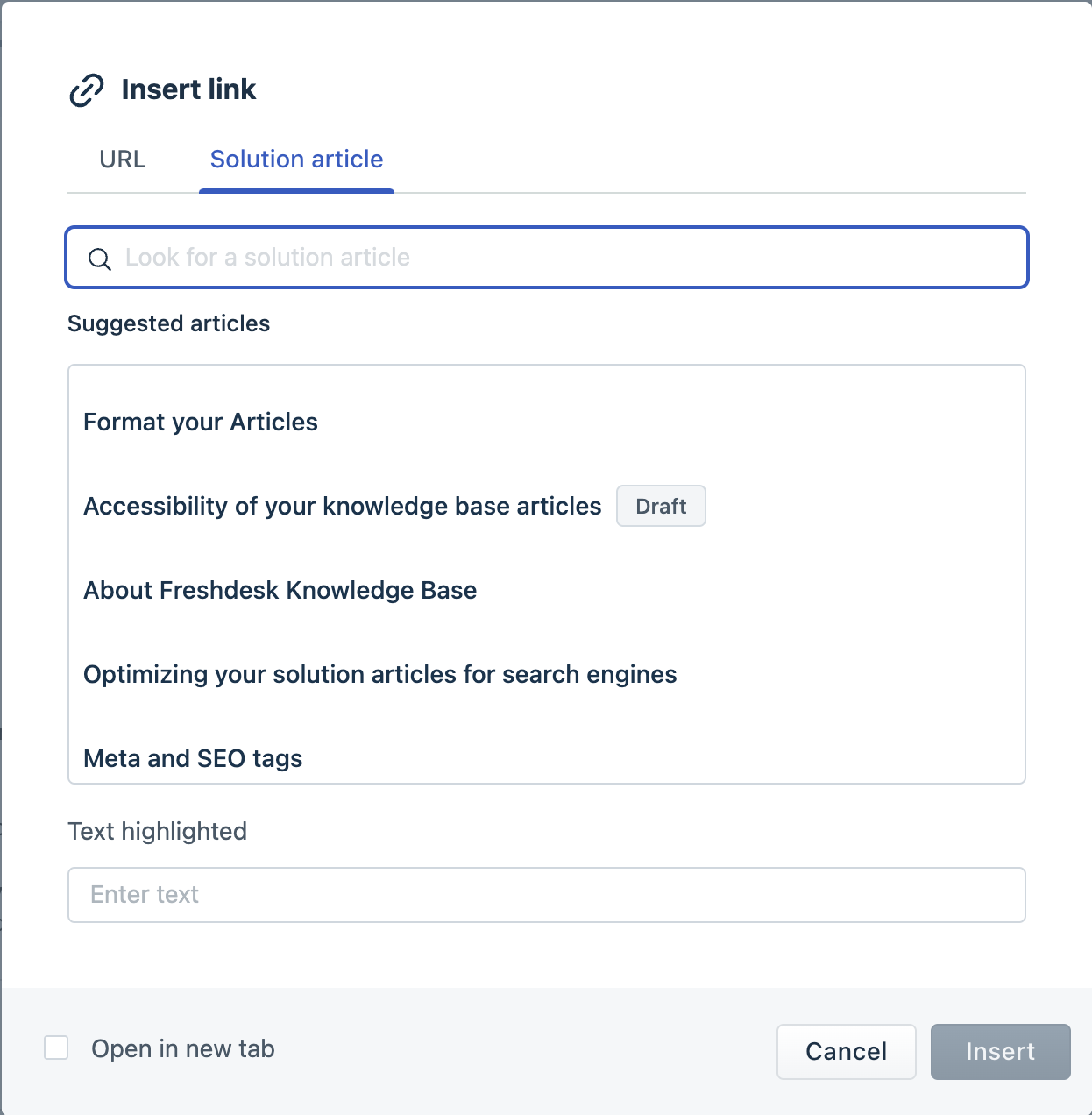Select 'Accessibility of your knowledge base articles'
The width and height of the screenshot is (1092, 1115).
tap(343, 507)
